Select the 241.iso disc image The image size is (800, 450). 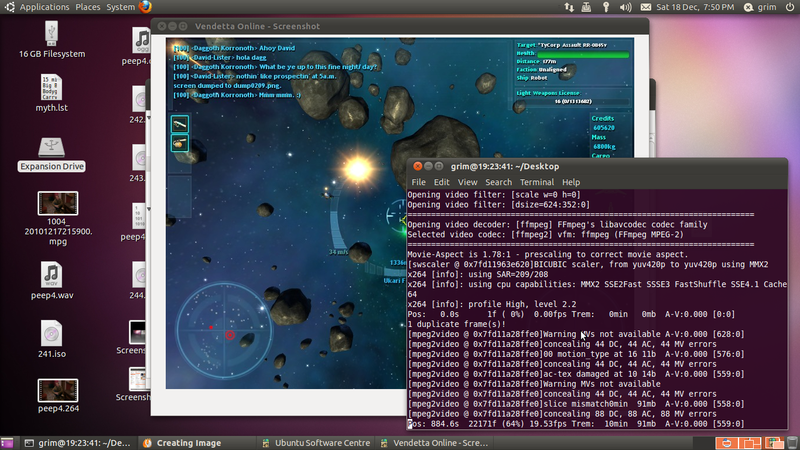pos(52,339)
